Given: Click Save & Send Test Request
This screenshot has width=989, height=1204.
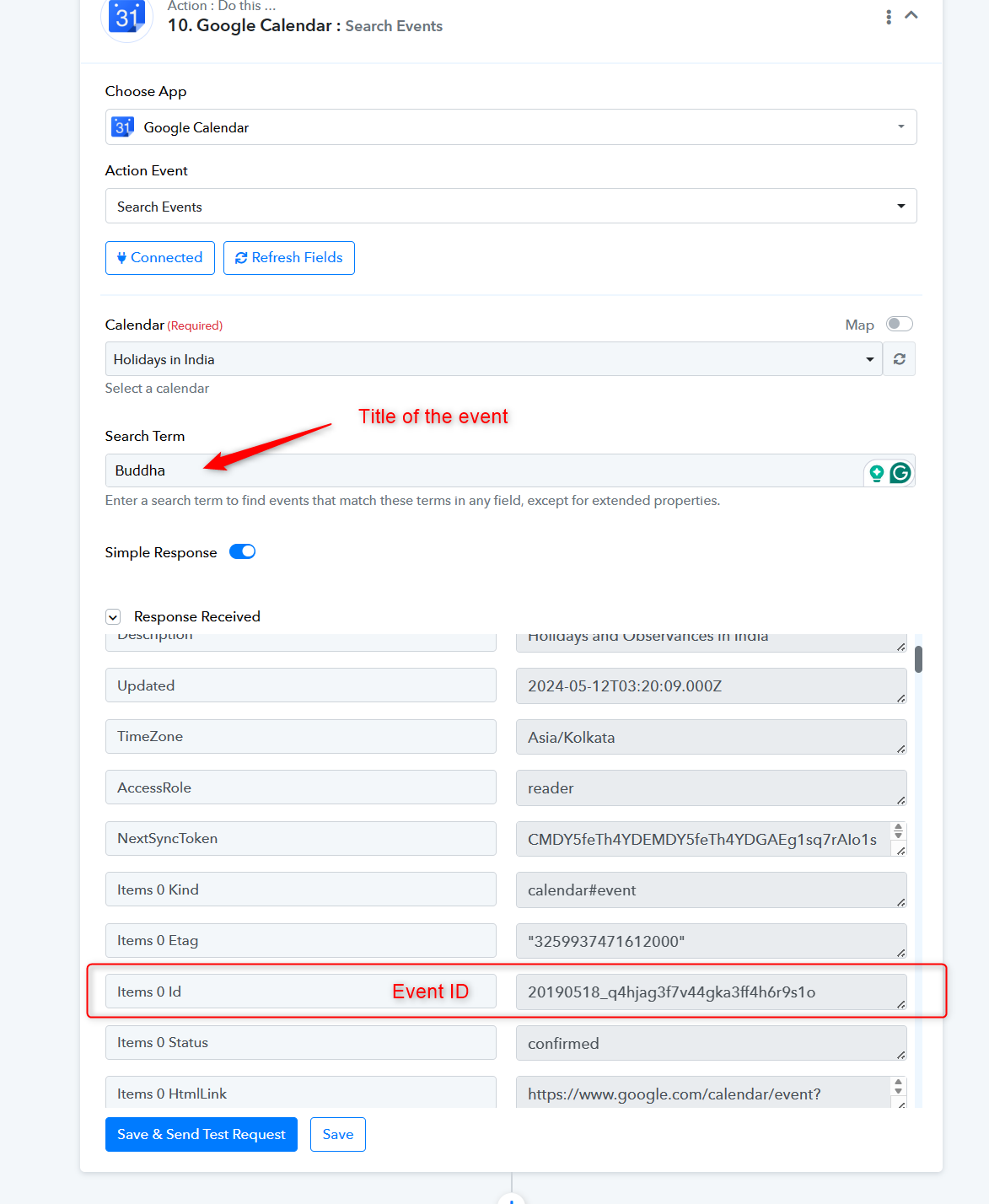Looking at the screenshot, I should [x=202, y=1135].
